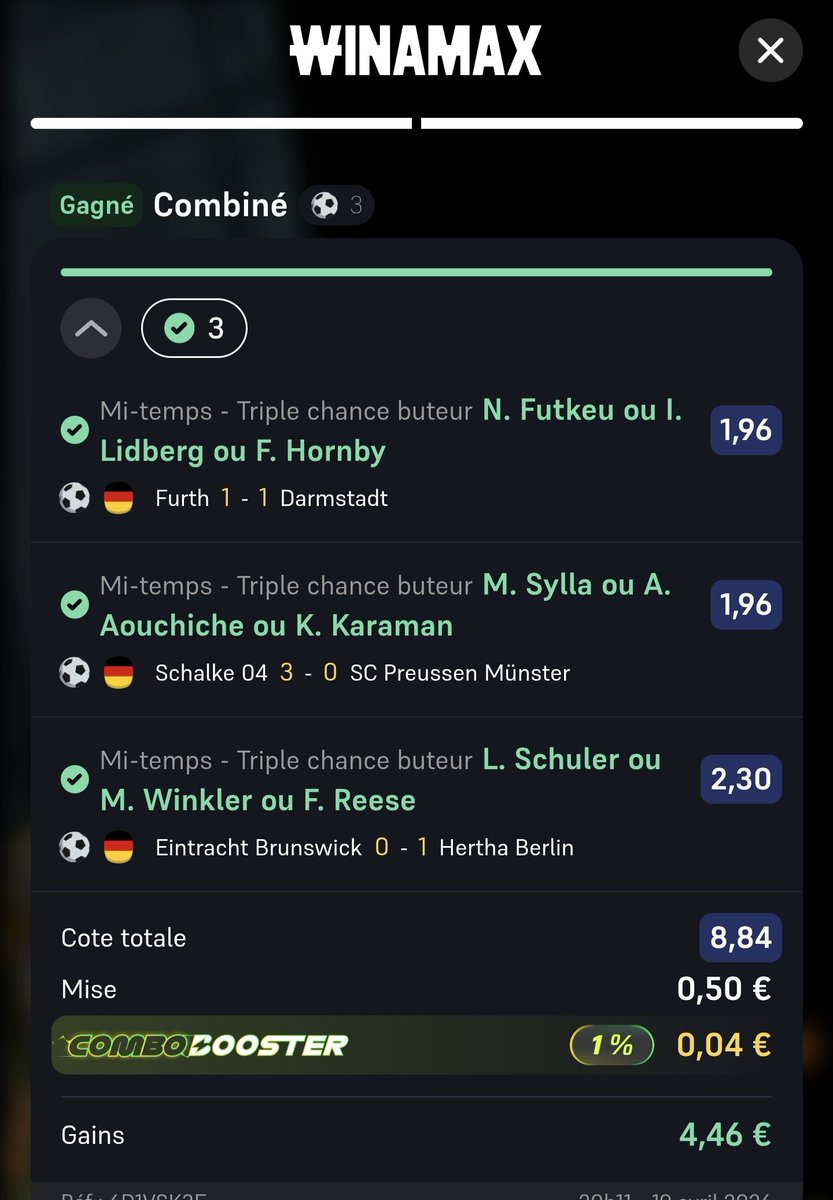Image resolution: width=833 pixels, height=1200 pixels.
Task: Collapse the bet details chevron
Action: coord(91,328)
